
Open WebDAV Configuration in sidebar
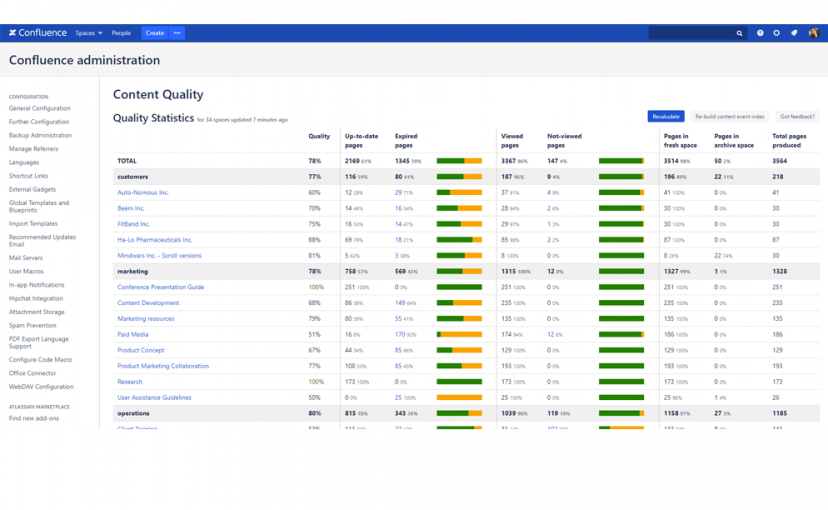coord(41,387)
